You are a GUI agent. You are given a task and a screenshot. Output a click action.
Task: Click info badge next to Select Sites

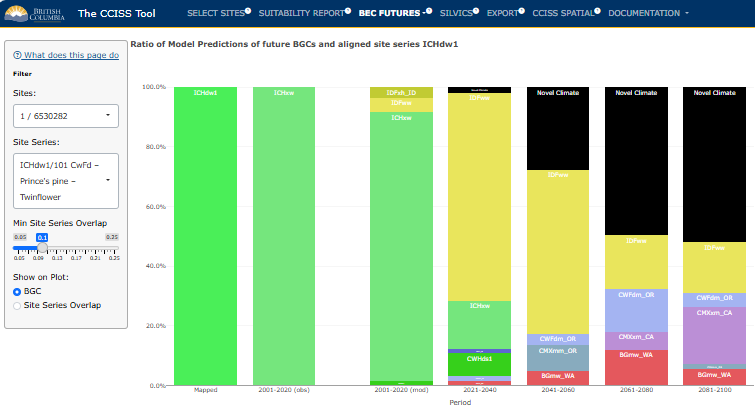point(248,11)
